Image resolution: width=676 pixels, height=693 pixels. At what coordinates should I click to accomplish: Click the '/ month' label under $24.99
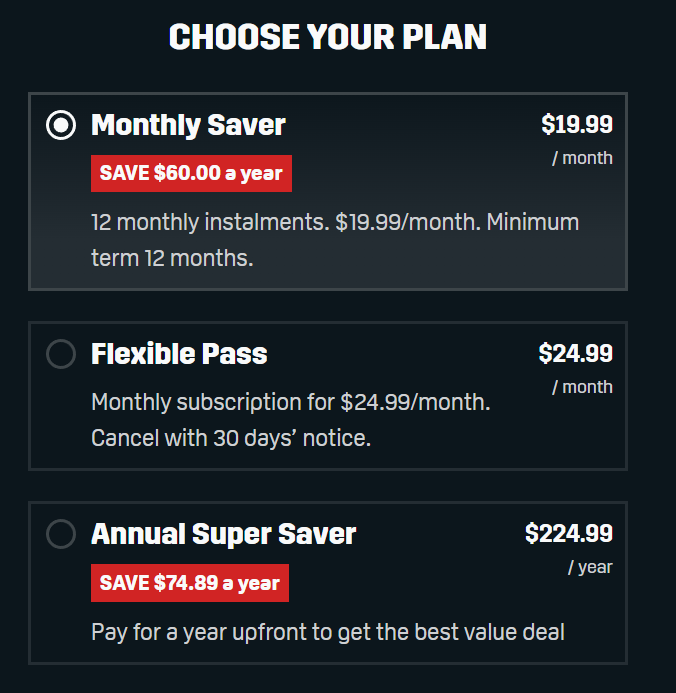tap(582, 387)
